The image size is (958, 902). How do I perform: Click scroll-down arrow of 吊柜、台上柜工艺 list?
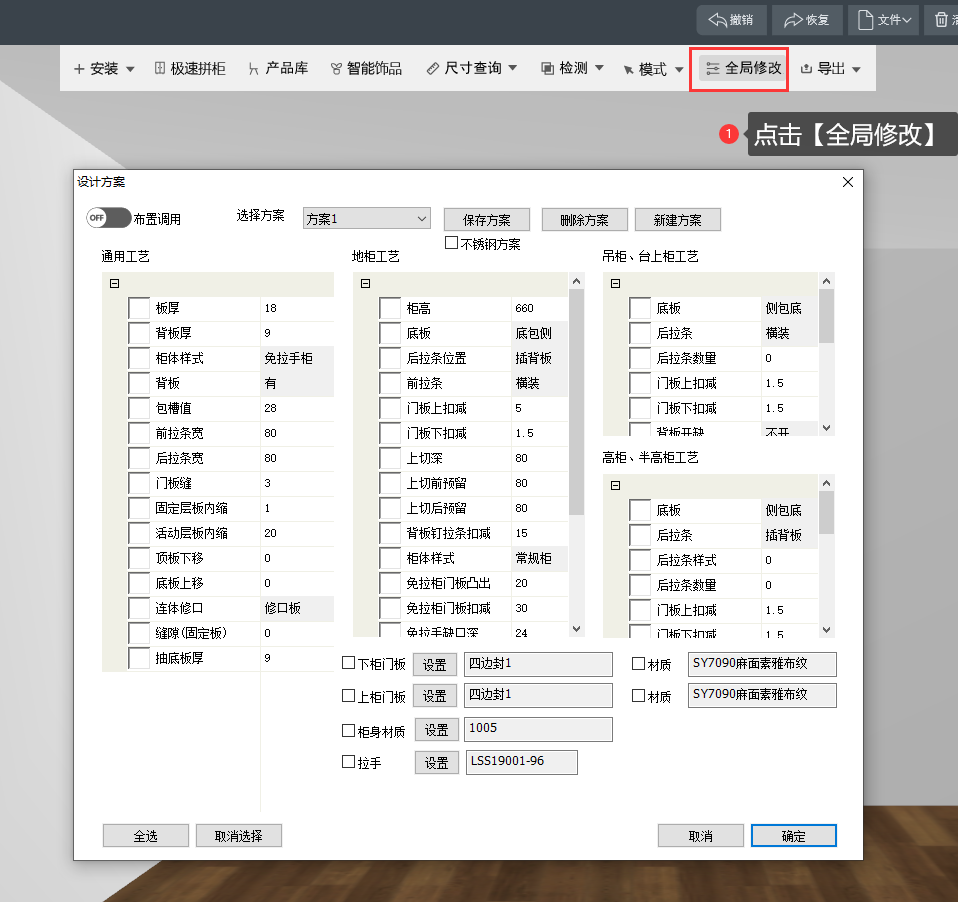coord(827,428)
